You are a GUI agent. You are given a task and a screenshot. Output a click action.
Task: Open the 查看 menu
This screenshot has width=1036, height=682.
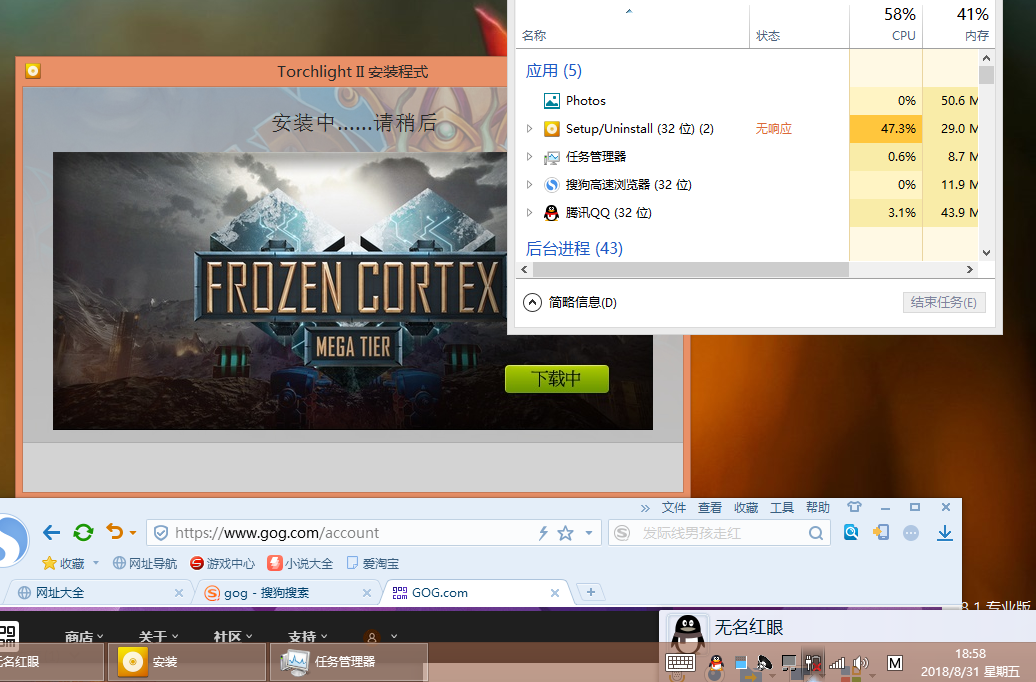click(x=710, y=508)
